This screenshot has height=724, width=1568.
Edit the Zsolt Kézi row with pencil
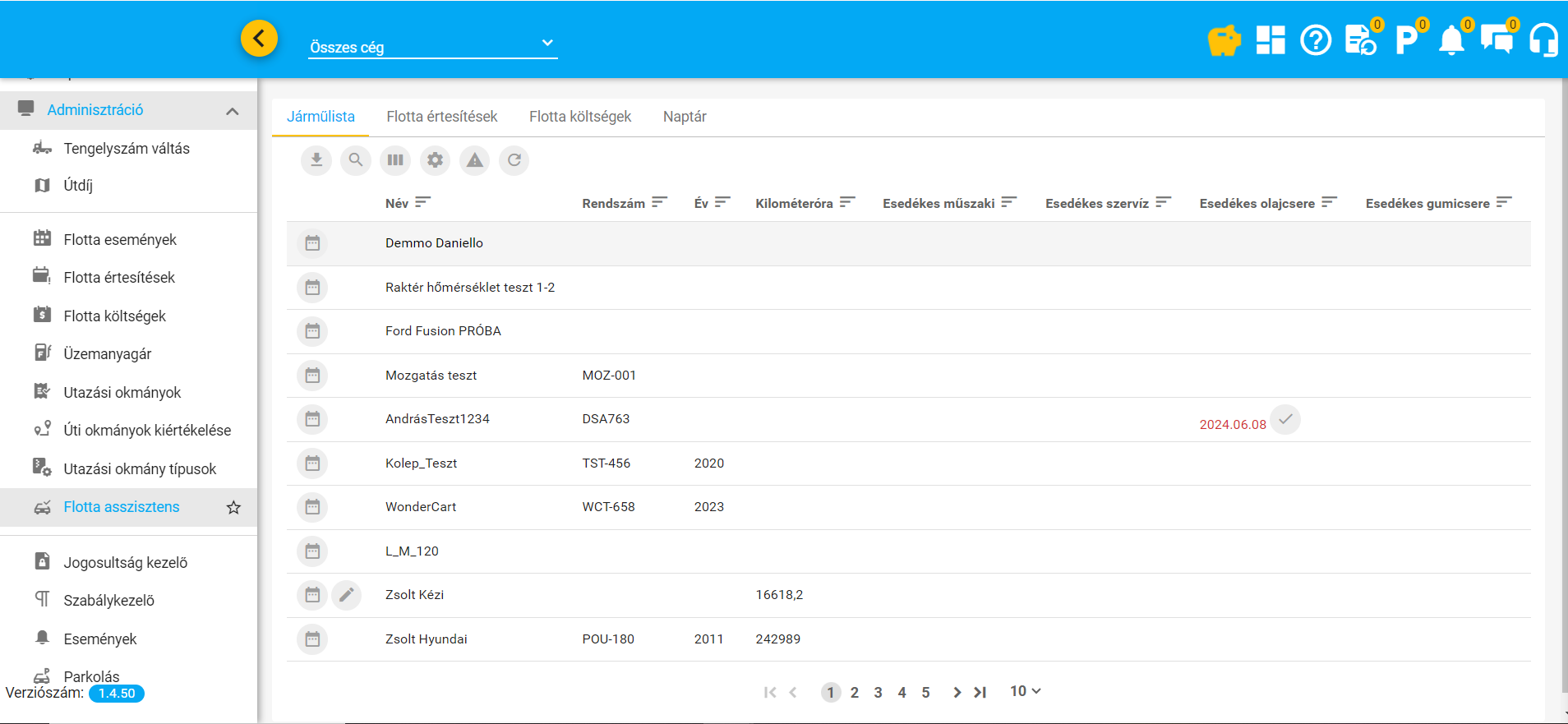pyautogui.click(x=347, y=595)
